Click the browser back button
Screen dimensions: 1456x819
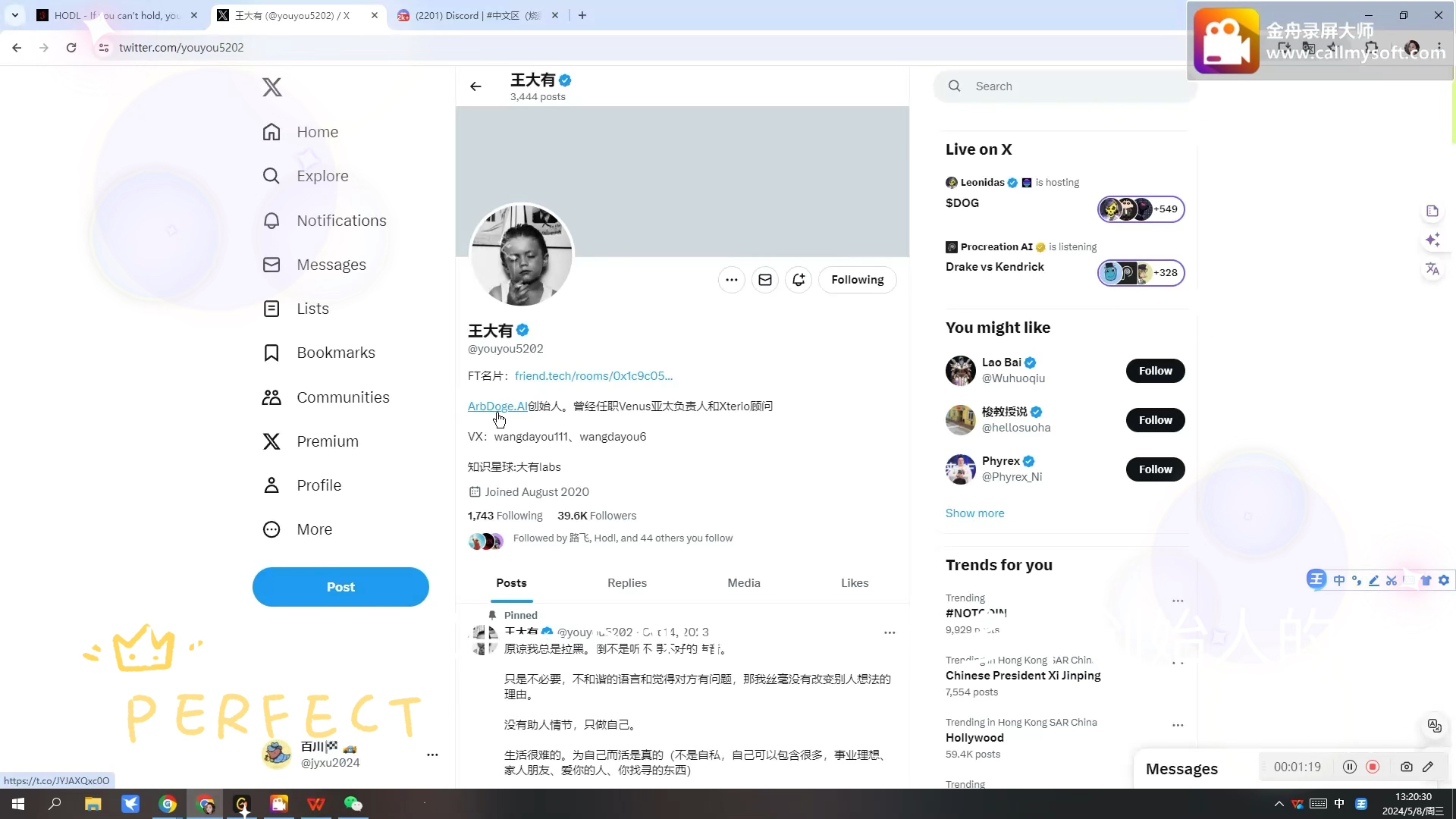pos(17,48)
